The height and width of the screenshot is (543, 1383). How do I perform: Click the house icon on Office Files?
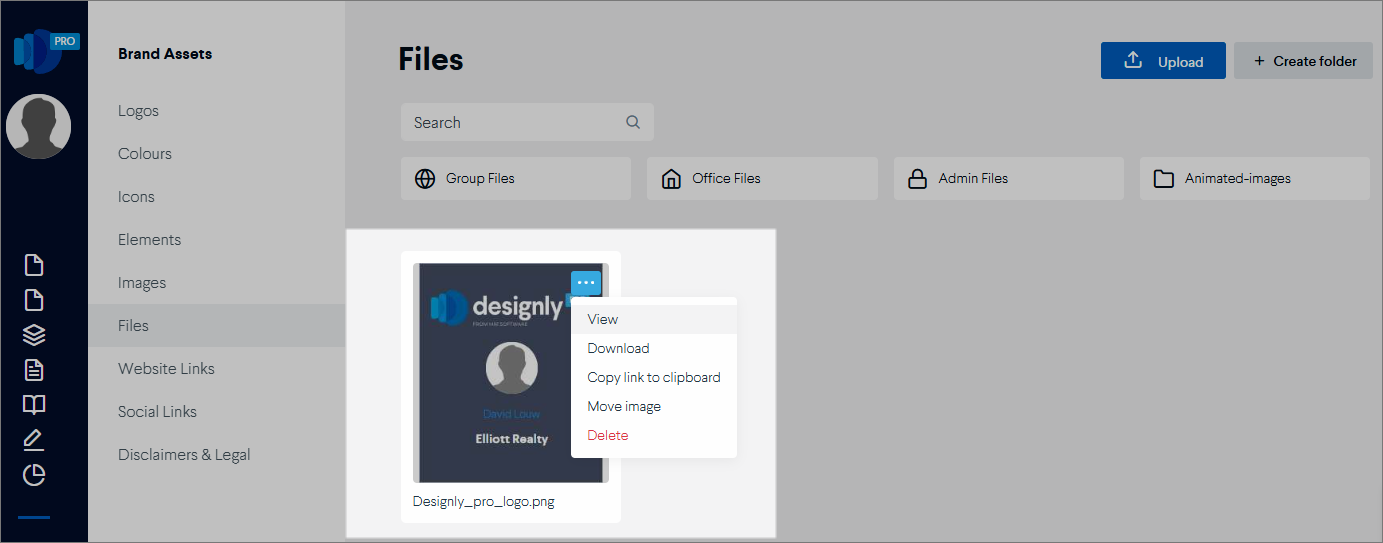(672, 179)
